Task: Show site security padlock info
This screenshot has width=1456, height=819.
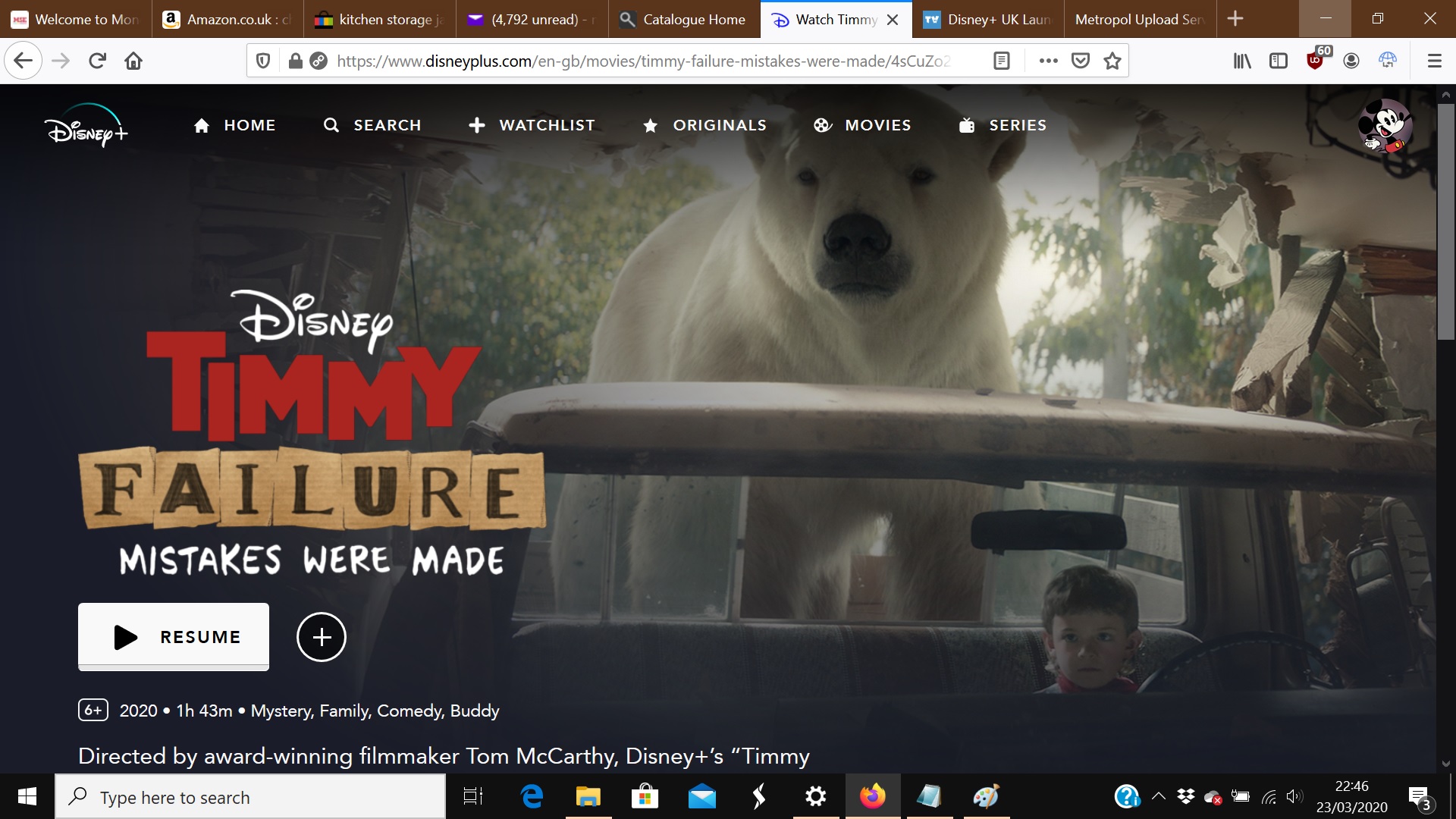Action: [296, 61]
